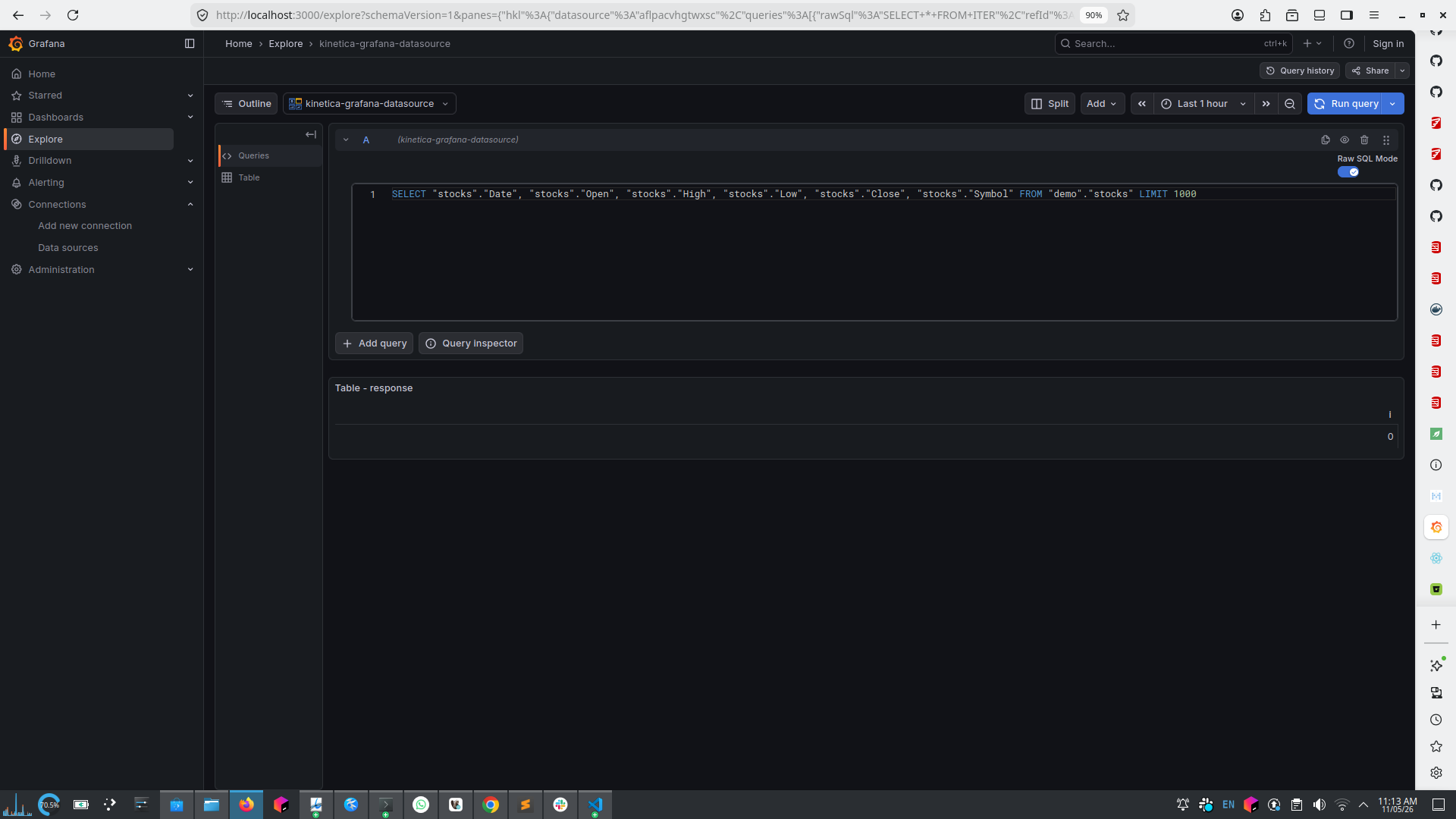
Task: Jump to Queries in the outline
Action: point(271,155)
